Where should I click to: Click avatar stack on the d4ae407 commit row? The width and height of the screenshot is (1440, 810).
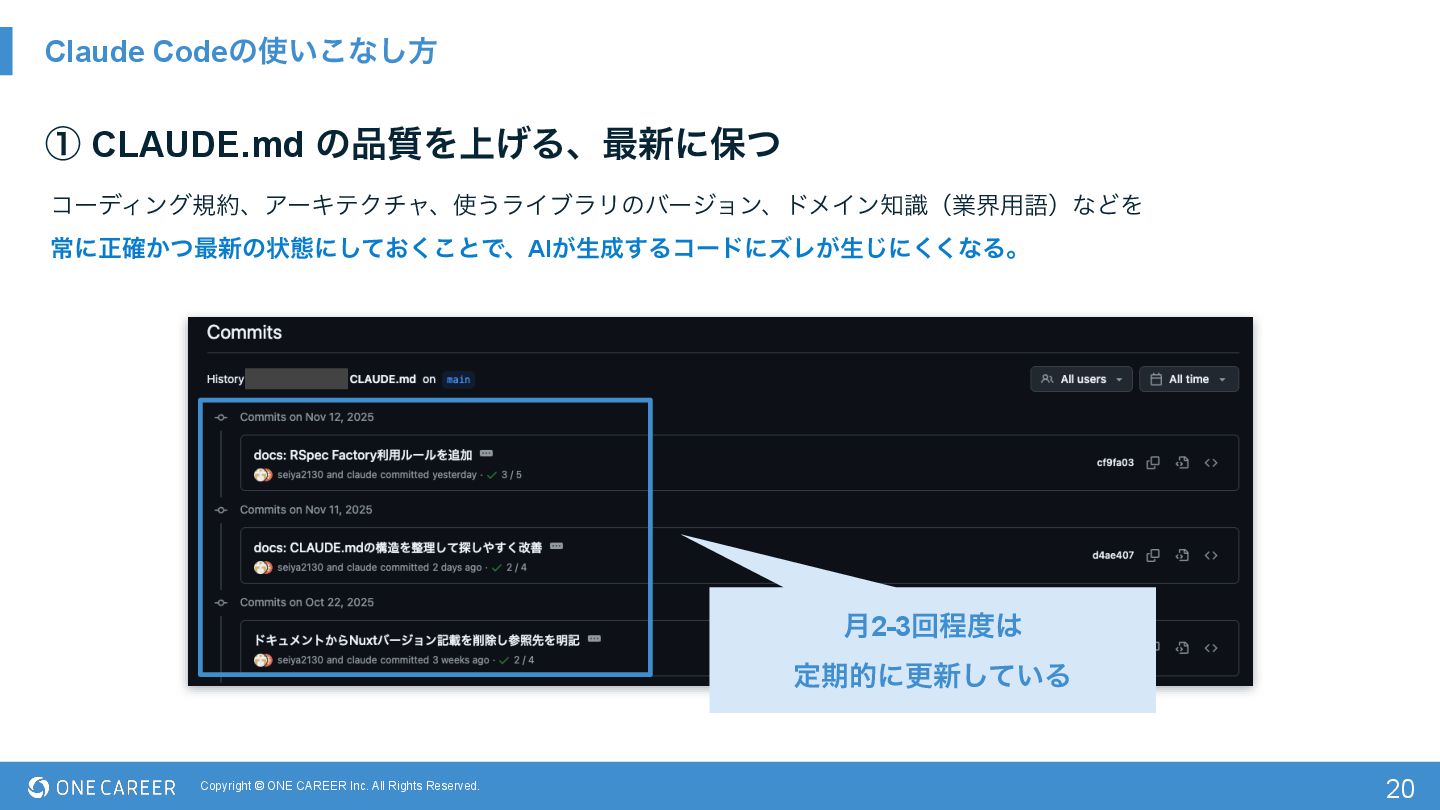263,568
